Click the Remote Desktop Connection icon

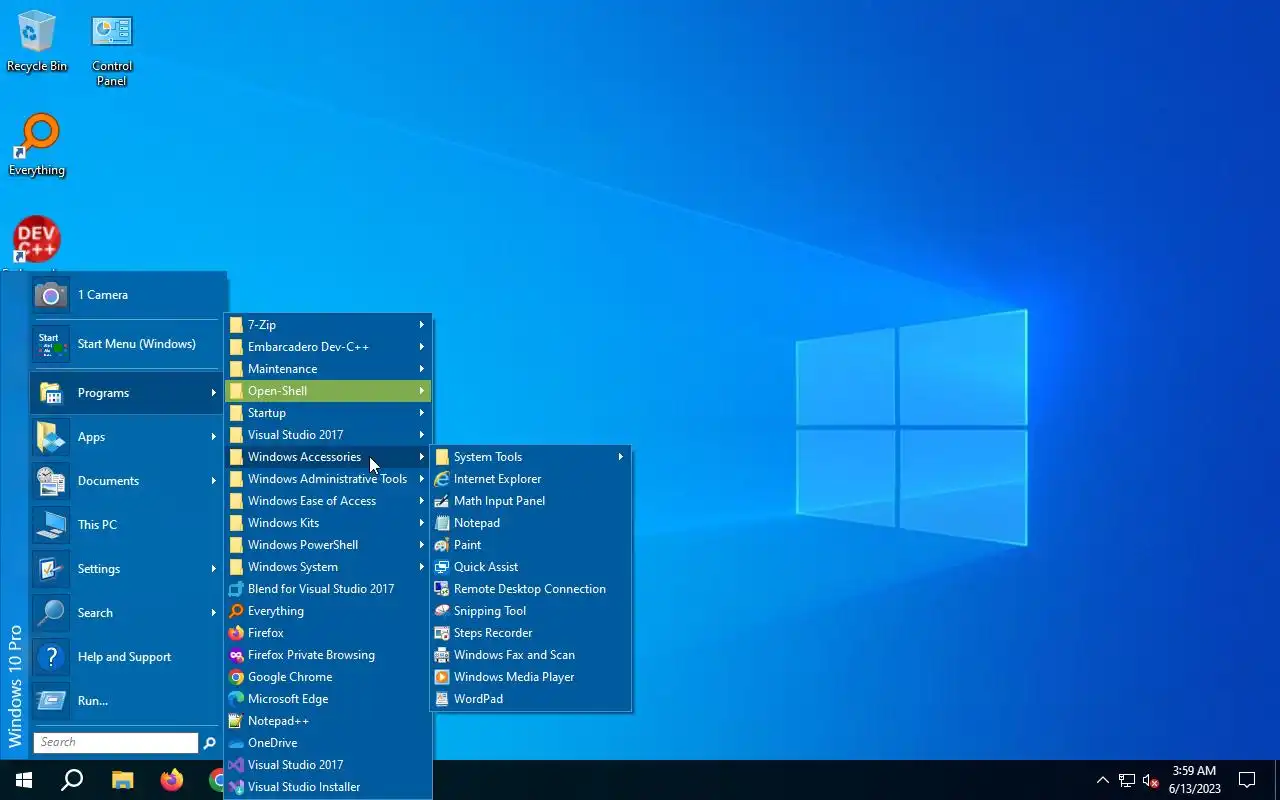[442, 589]
